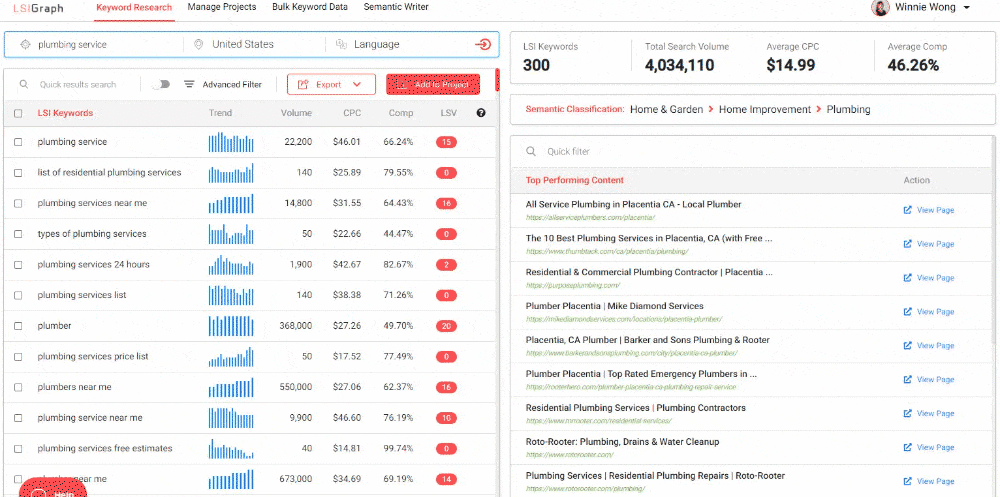Click external link icon for Roto-Rooter Plumbing, Drains

point(907,447)
